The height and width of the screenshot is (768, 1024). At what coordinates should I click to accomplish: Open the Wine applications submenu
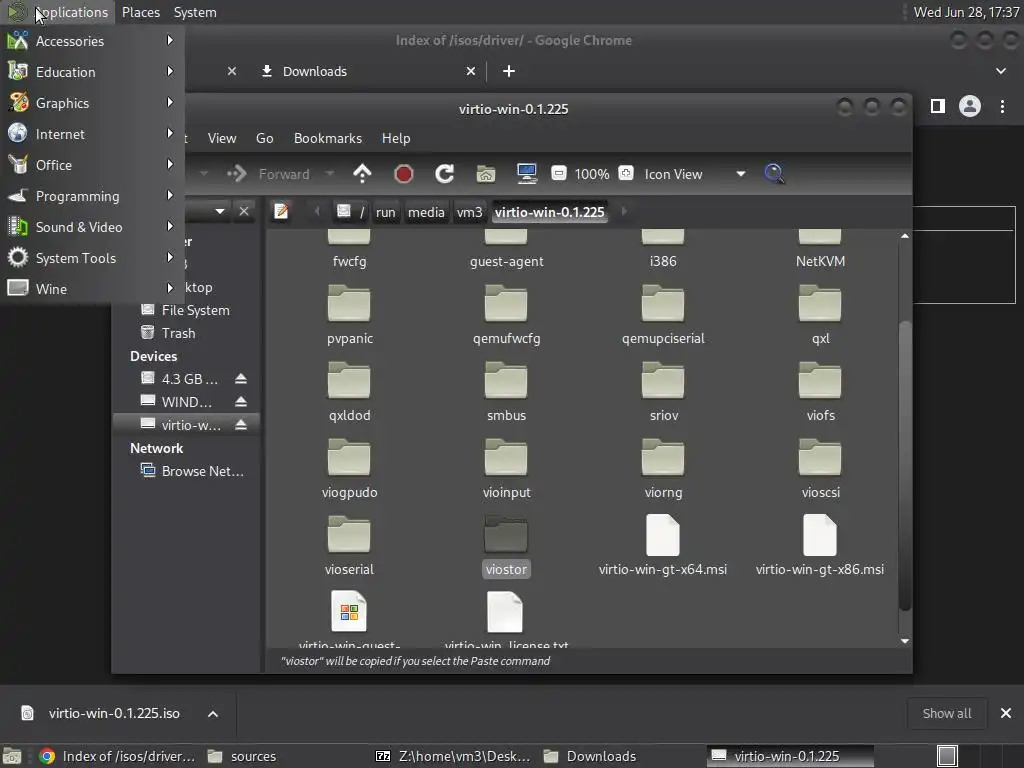point(91,289)
